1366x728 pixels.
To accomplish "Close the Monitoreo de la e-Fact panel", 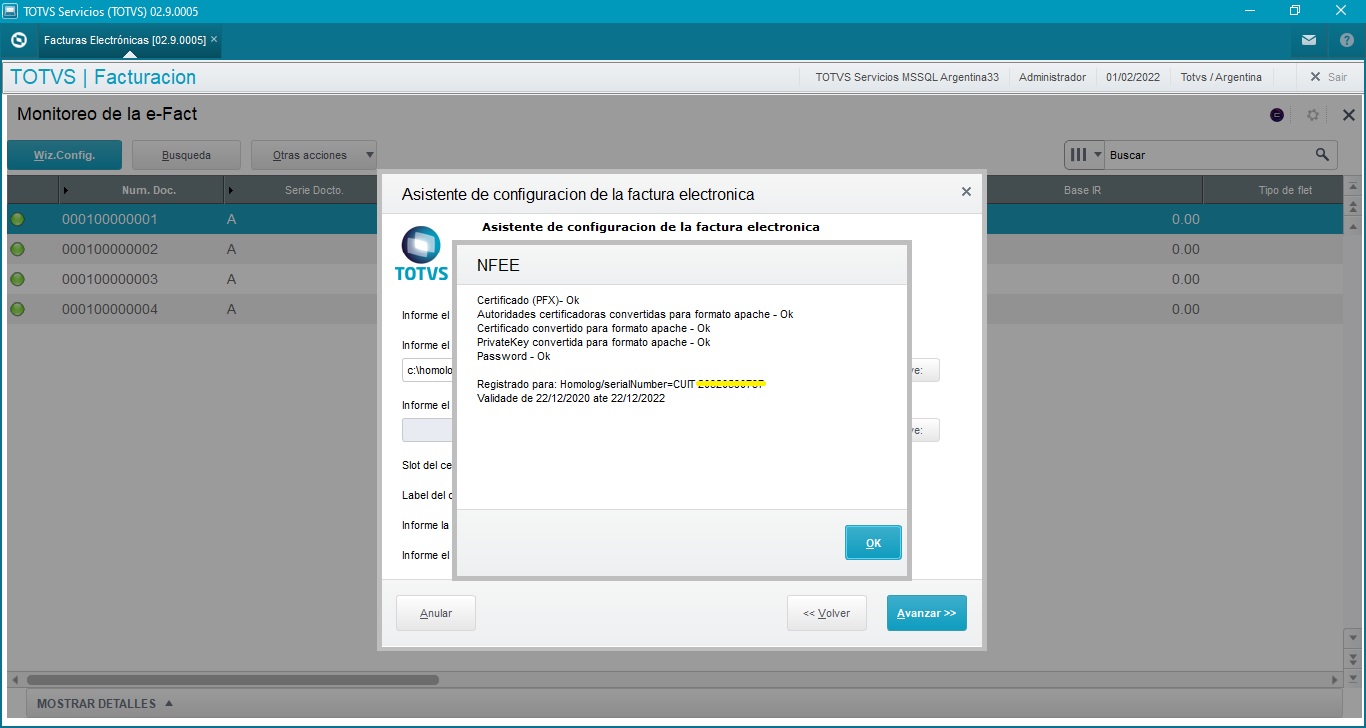I will coord(1348,115).
